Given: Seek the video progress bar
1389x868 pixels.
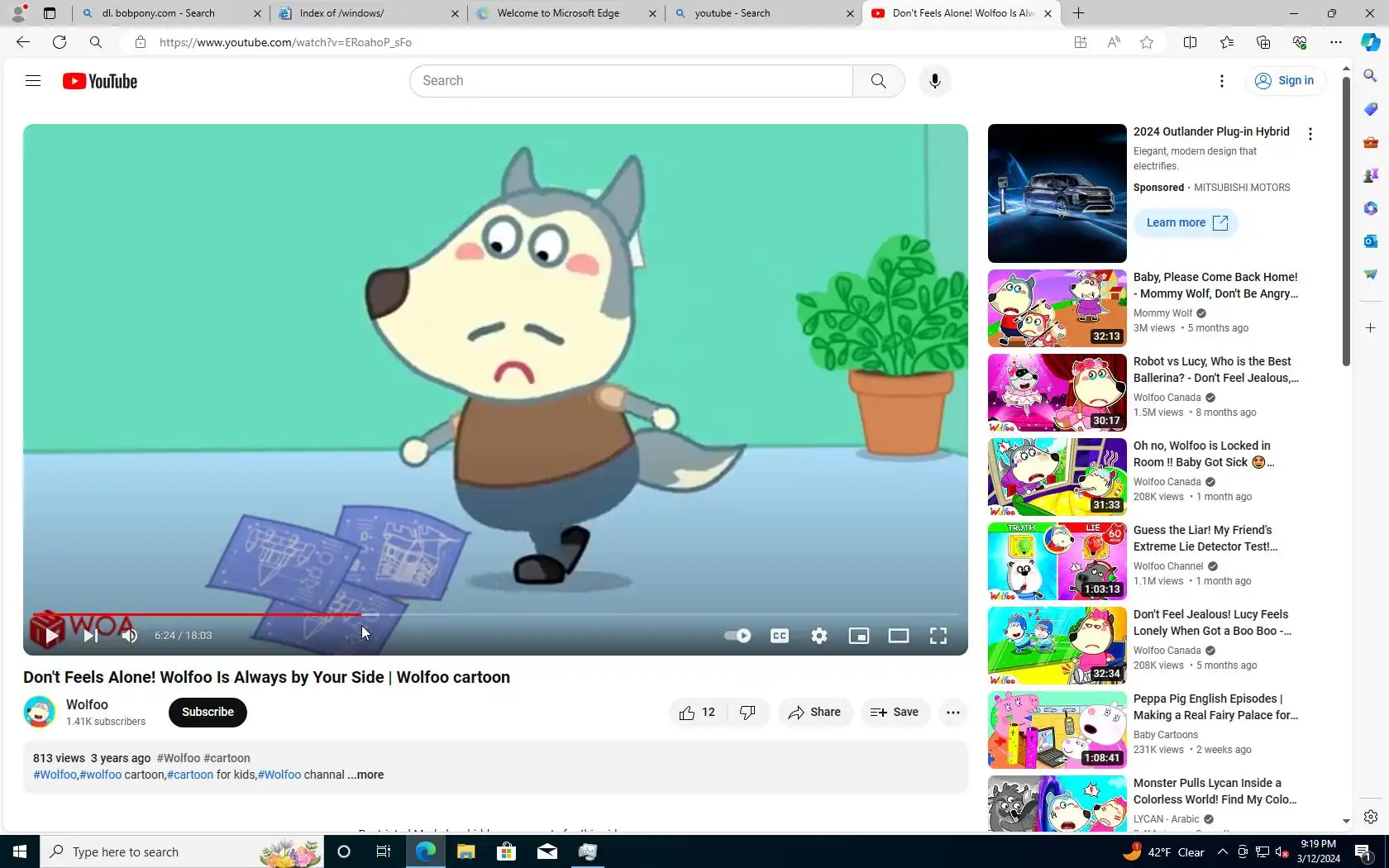Looking at the screenshot, I should [494, 615].
